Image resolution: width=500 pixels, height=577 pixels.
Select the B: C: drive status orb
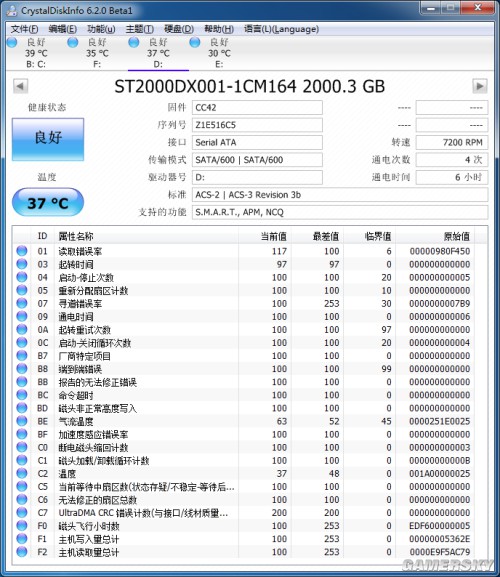pos(12,42)
